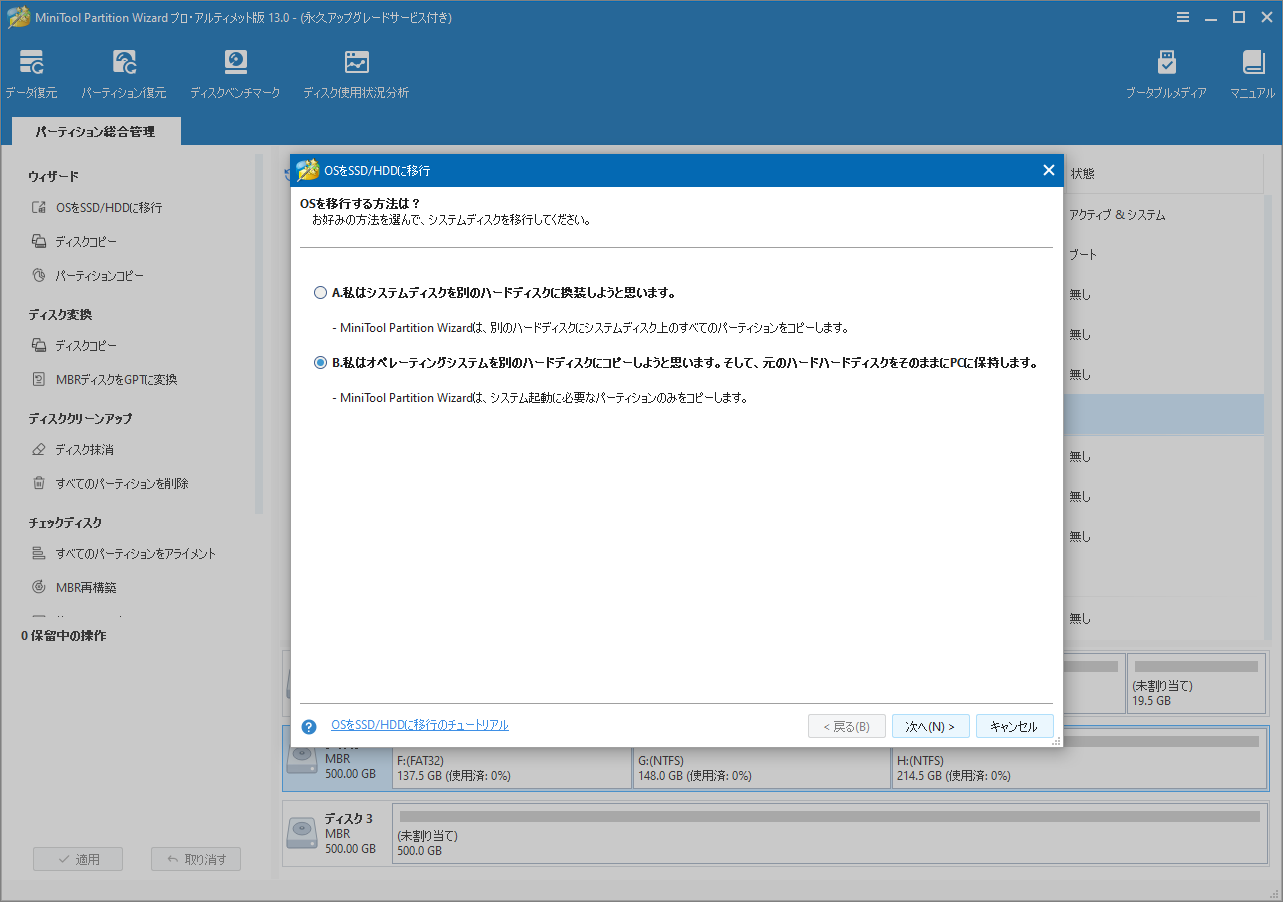The width and height of the screenshot is (1283, 902).
Task: Click ディスクコピー icon under ウィザード
Action: 39,241
